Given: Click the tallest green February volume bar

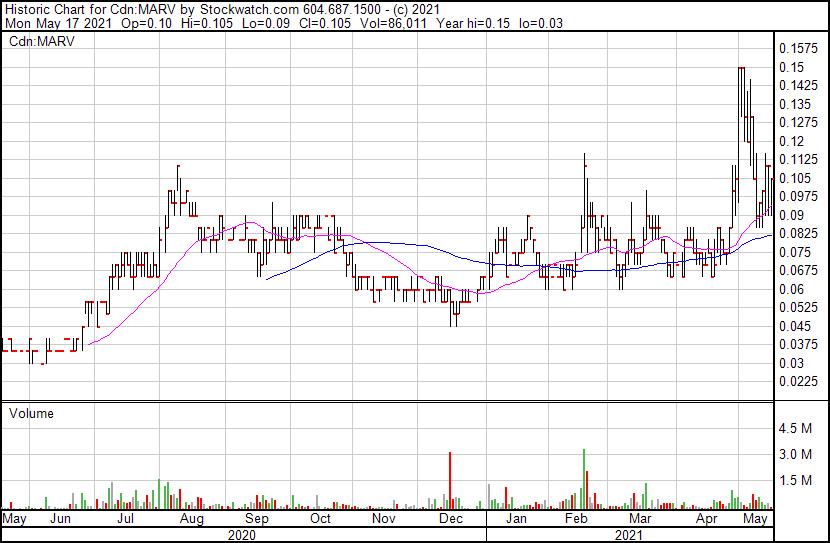Looking at the screenshot, I should pos(583,478).
